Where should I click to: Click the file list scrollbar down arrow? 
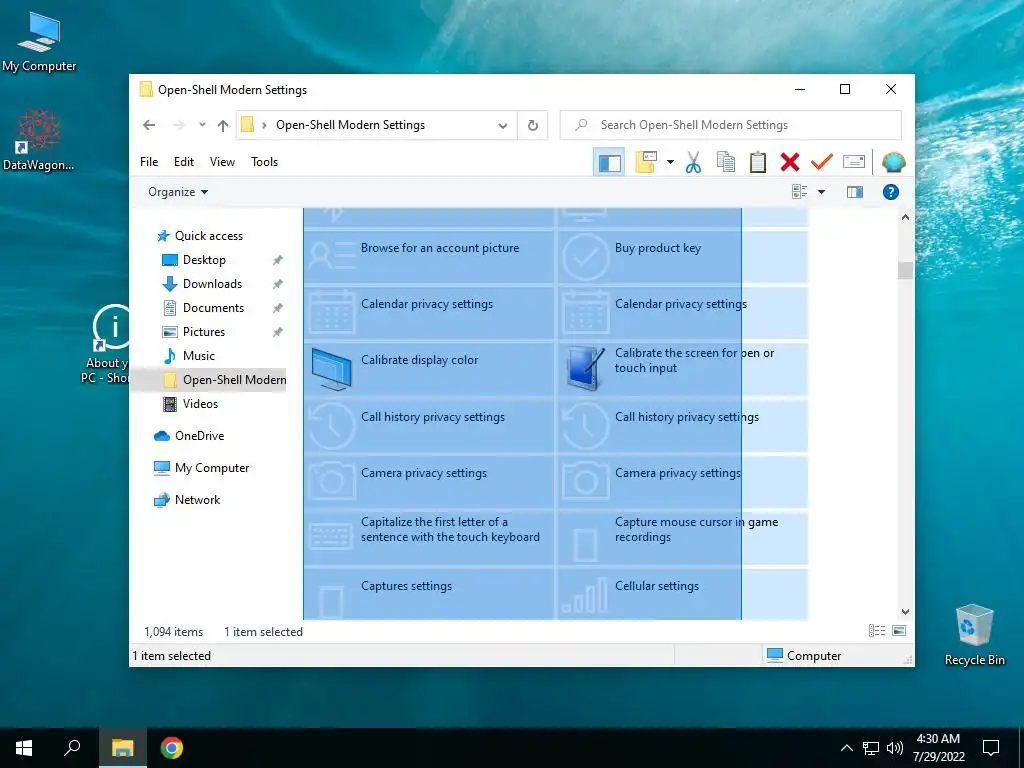tap(905, 612)
